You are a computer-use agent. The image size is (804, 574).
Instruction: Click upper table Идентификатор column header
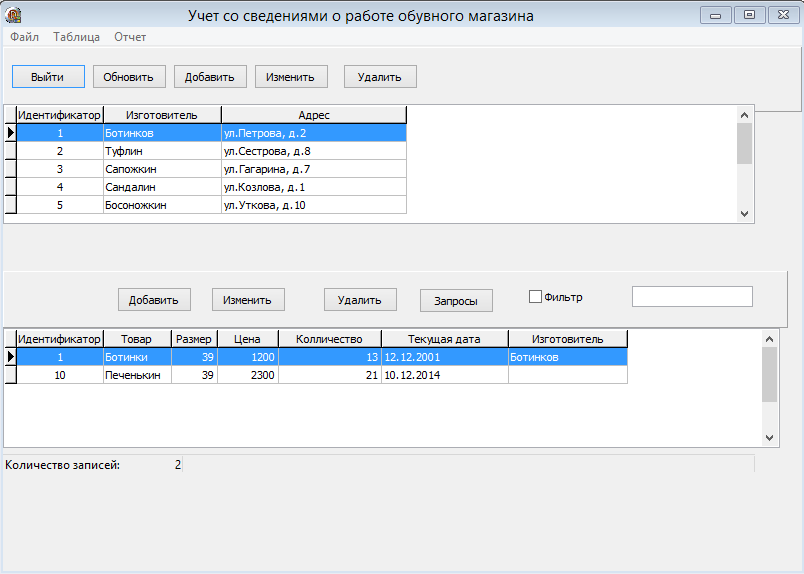59,115
